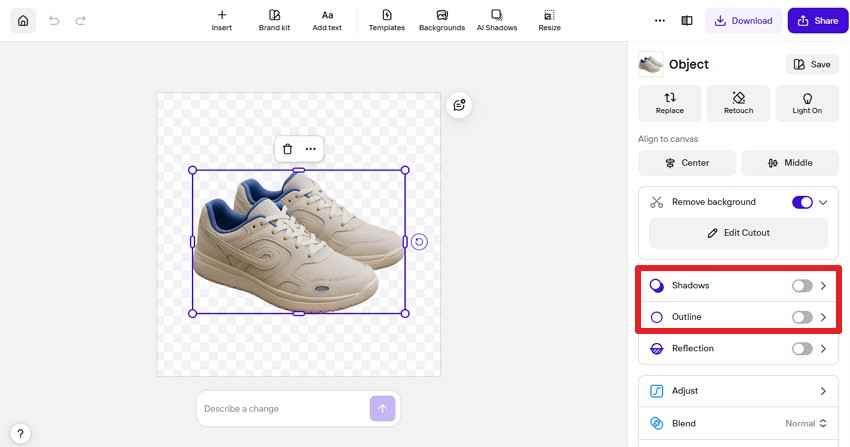850x447 pixels.
Task: Open the Brand kit tool
Action: click(274, 20)
